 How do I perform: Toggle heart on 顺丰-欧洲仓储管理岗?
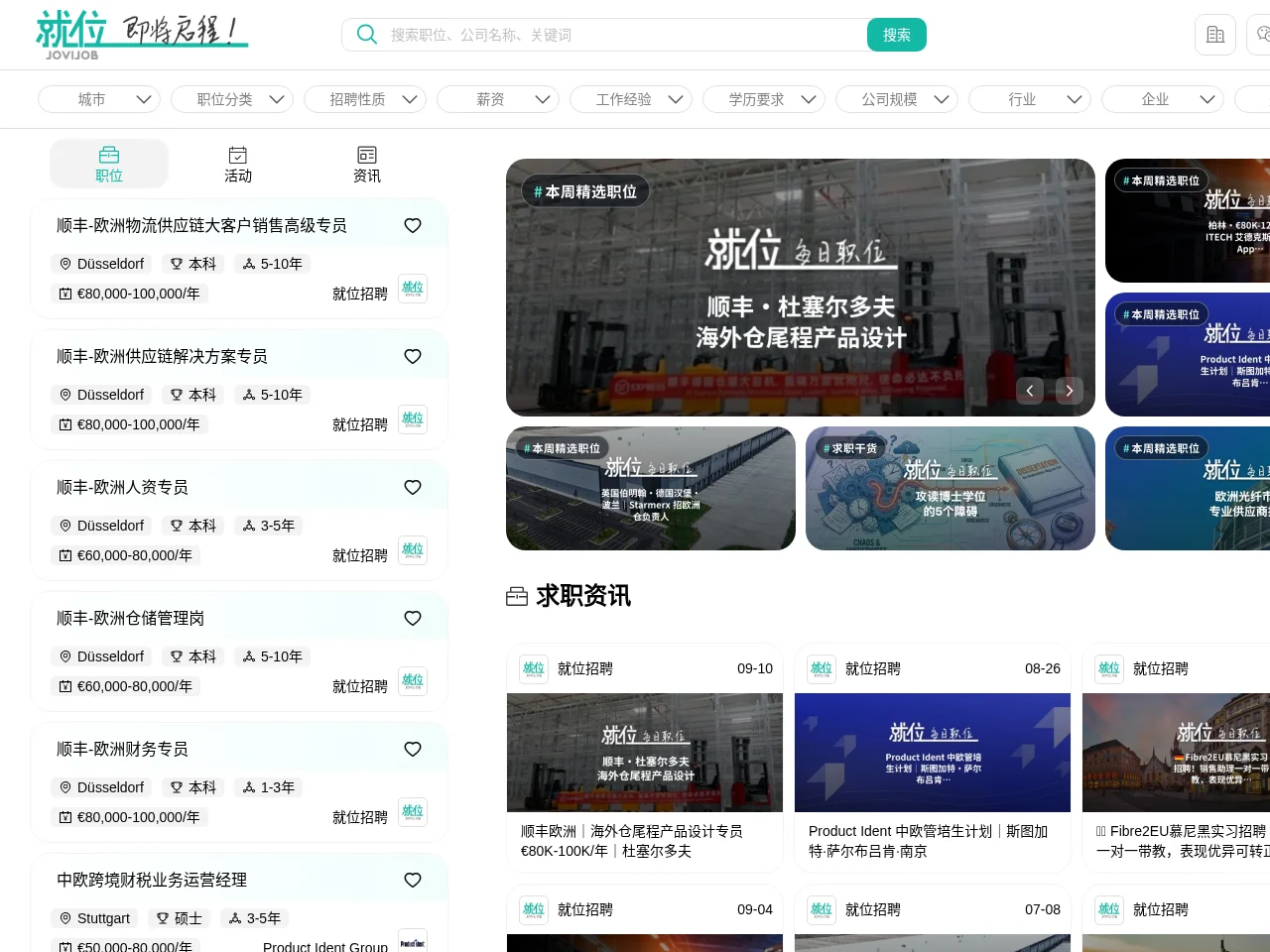(x=413, y=619)
